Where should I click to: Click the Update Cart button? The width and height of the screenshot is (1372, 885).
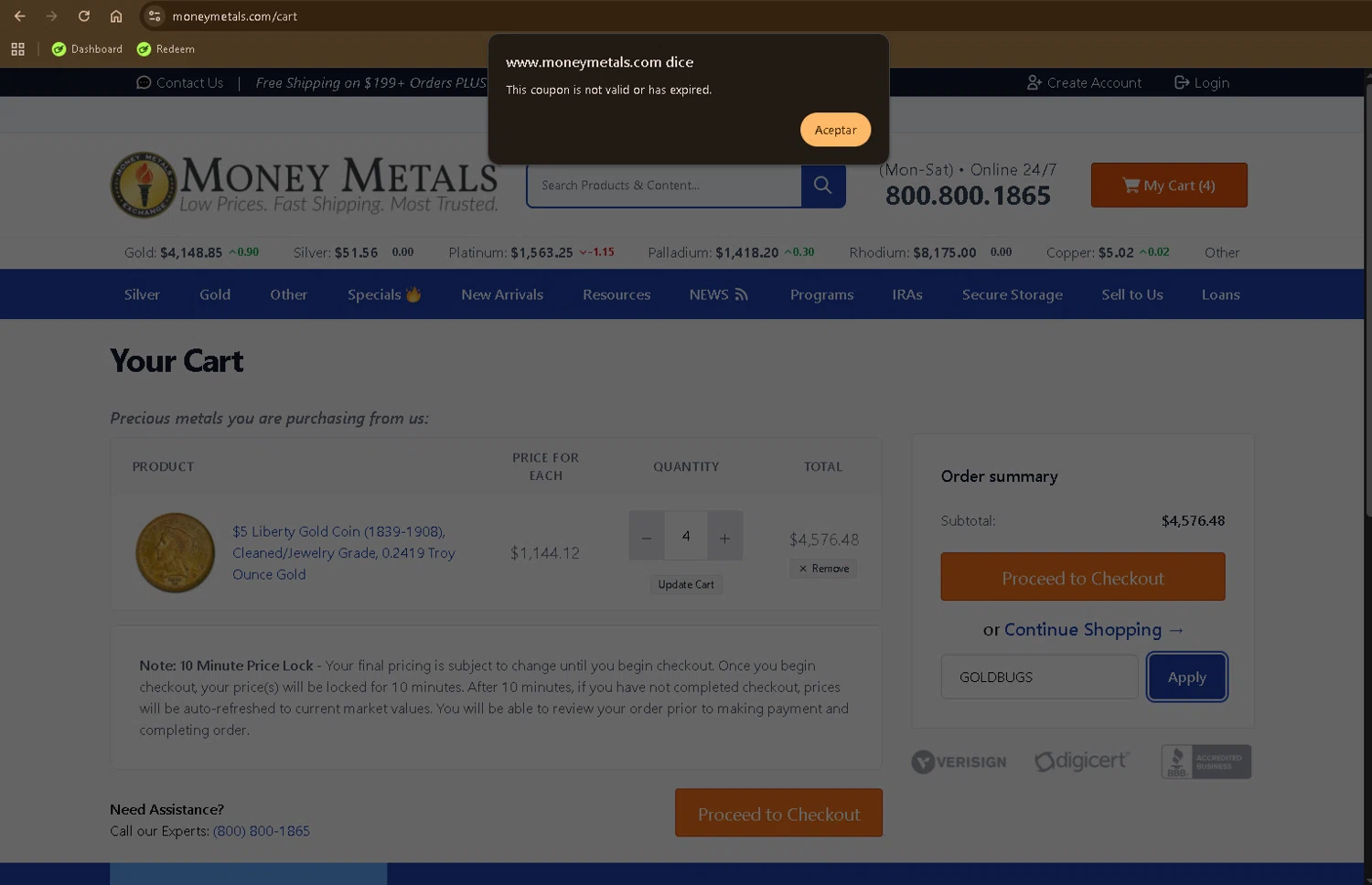(x=686, y=585)
